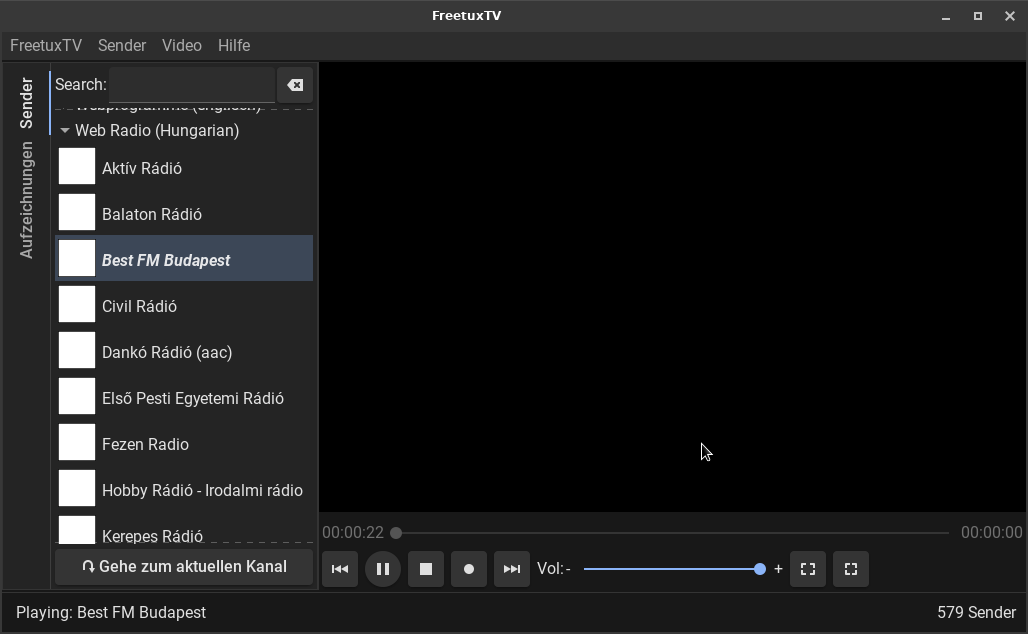Clear the search field with backspace icon

[295, 85]
